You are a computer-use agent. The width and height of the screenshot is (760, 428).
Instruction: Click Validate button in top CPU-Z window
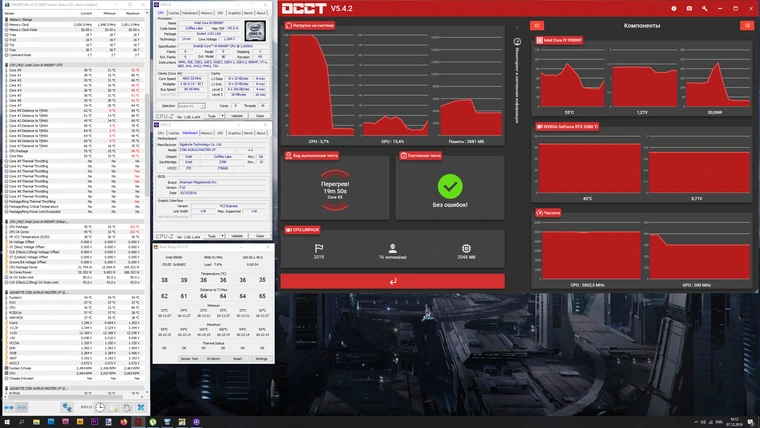click(x=237, y=116)
